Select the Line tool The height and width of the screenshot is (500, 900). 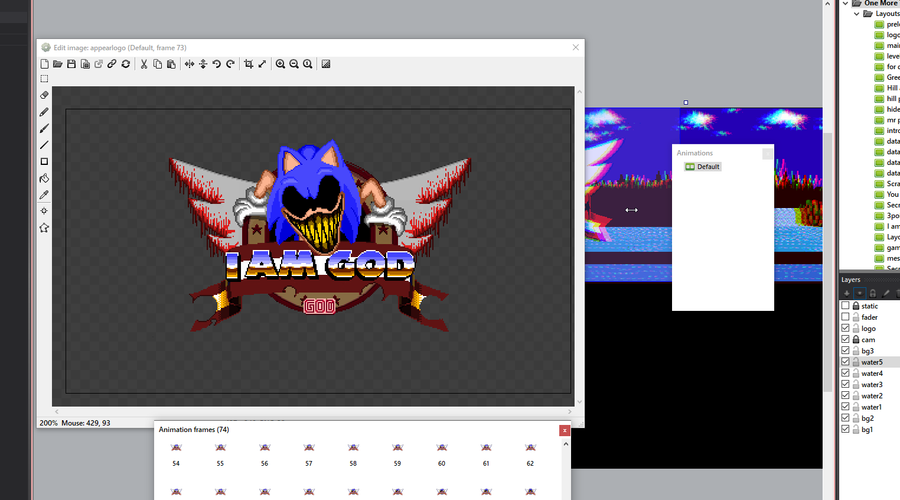pyautogui.click(x=44, y=145)
